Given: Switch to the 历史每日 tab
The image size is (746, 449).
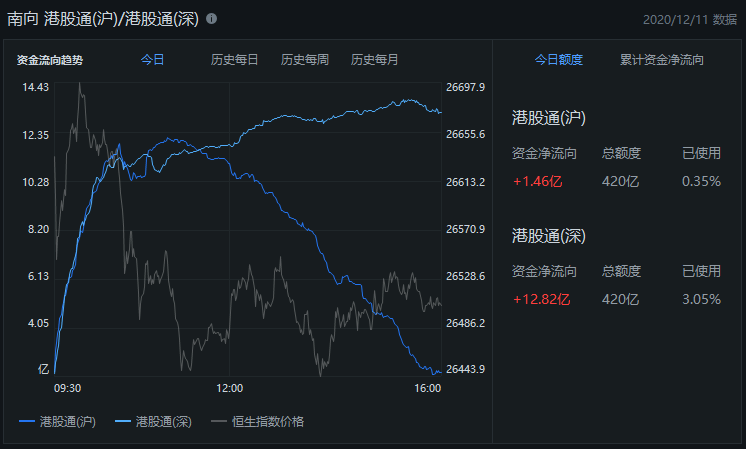Looking at the screenshot, I should point(234,60).
